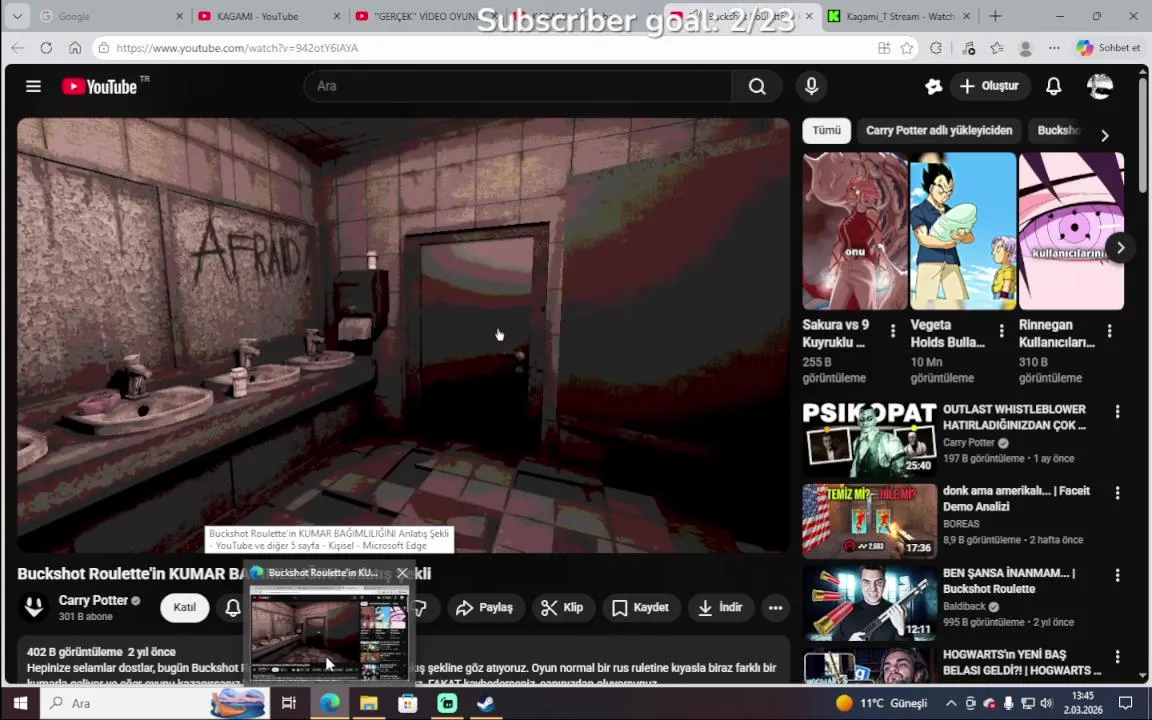Open more actions beside İndir
This screenshot has height=720, width=1152.
click(775, 608)
